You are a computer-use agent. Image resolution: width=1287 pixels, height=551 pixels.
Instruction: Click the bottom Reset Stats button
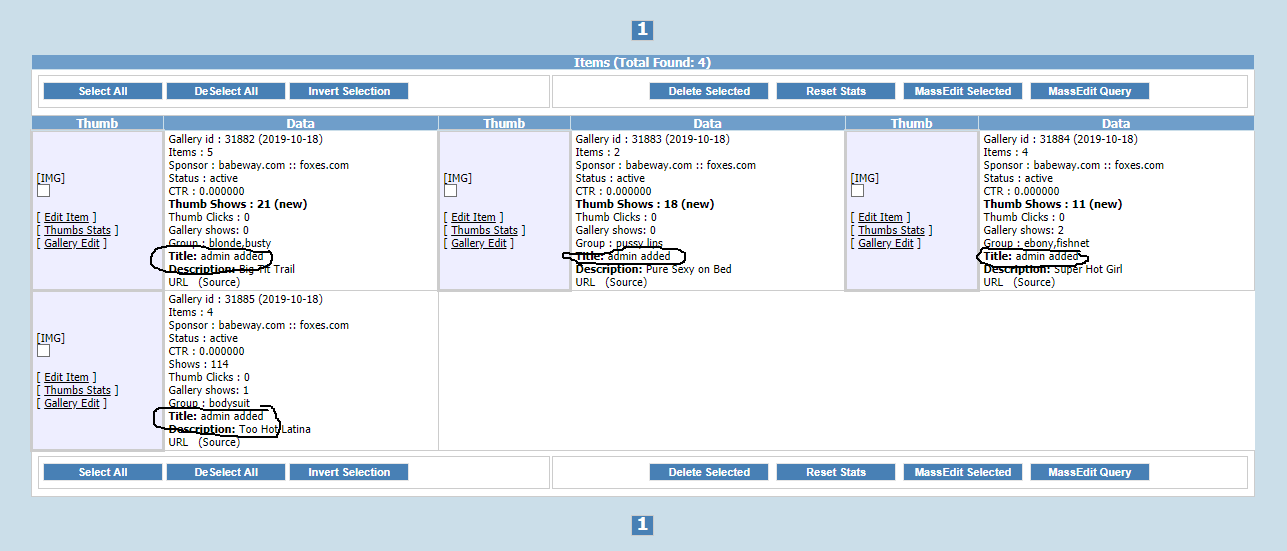pyautogui.click(x=836, y=472)
